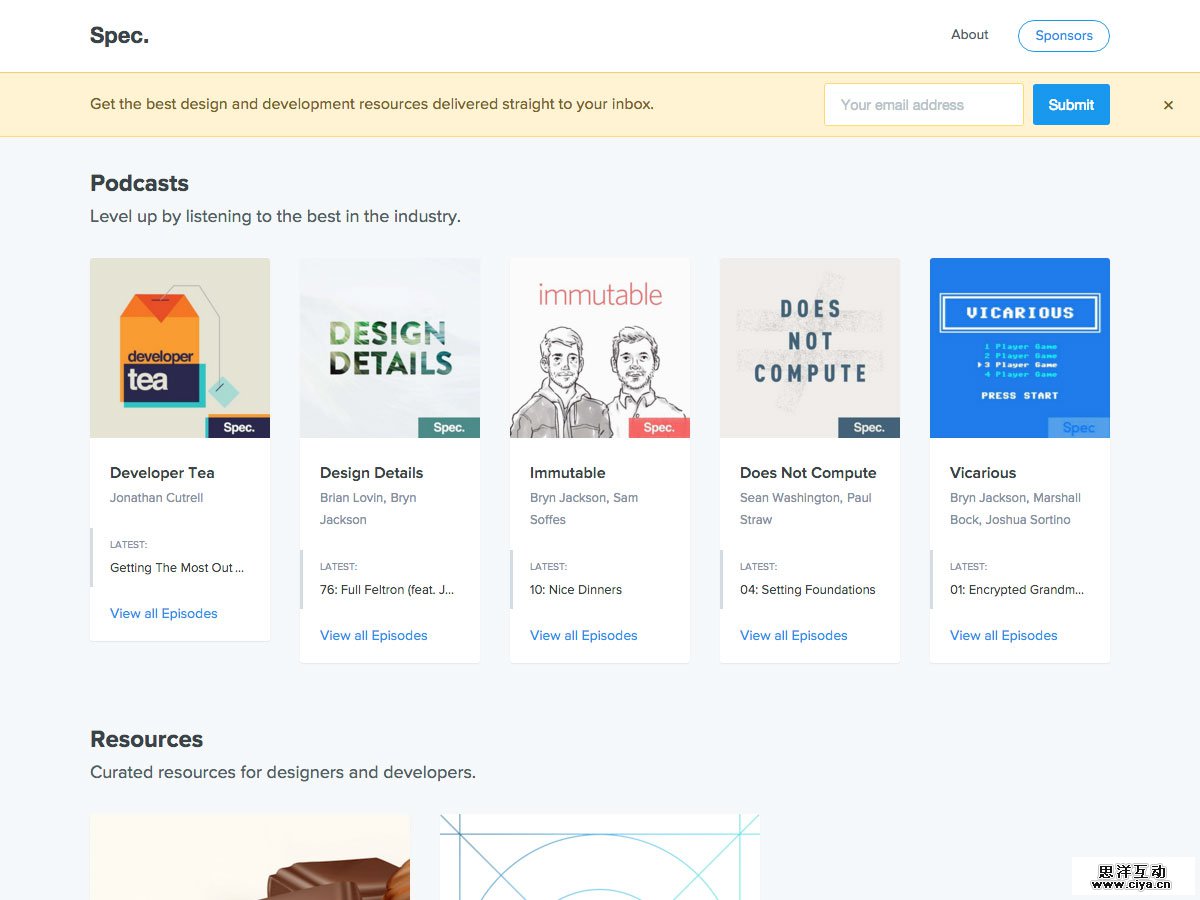1200x900 pixels.
Task: Open latest episode 'Getting The Most Out ...'
Action: (x=177, y=568)
